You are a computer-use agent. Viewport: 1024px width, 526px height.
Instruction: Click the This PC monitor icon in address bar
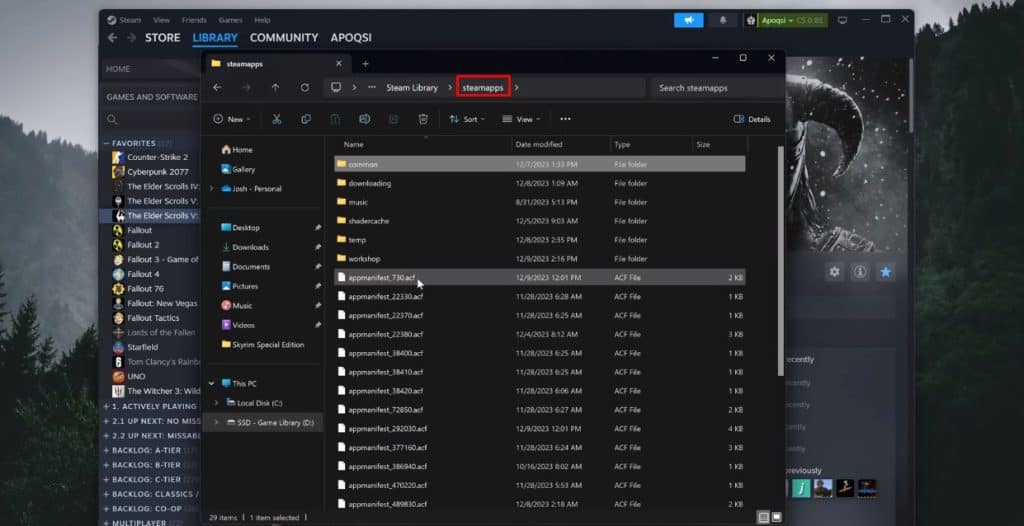pos(336,88)
